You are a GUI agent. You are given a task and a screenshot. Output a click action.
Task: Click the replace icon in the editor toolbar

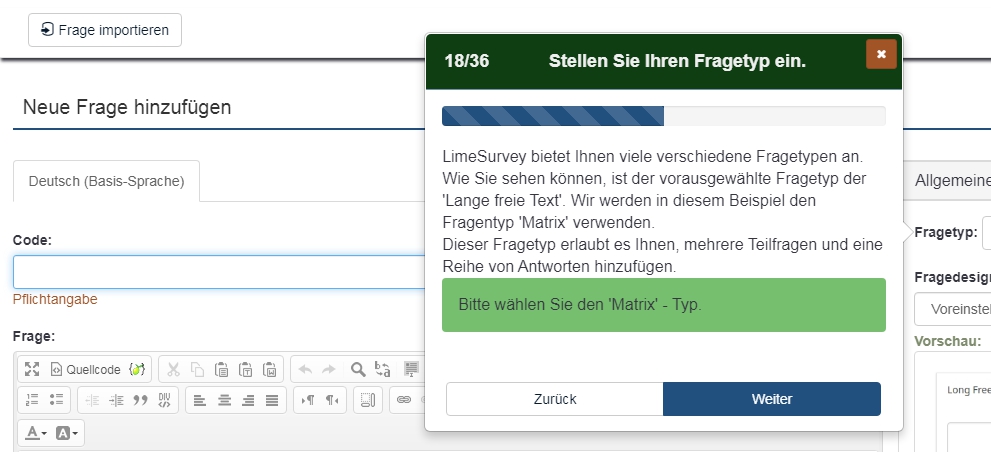tap(382, 369)
